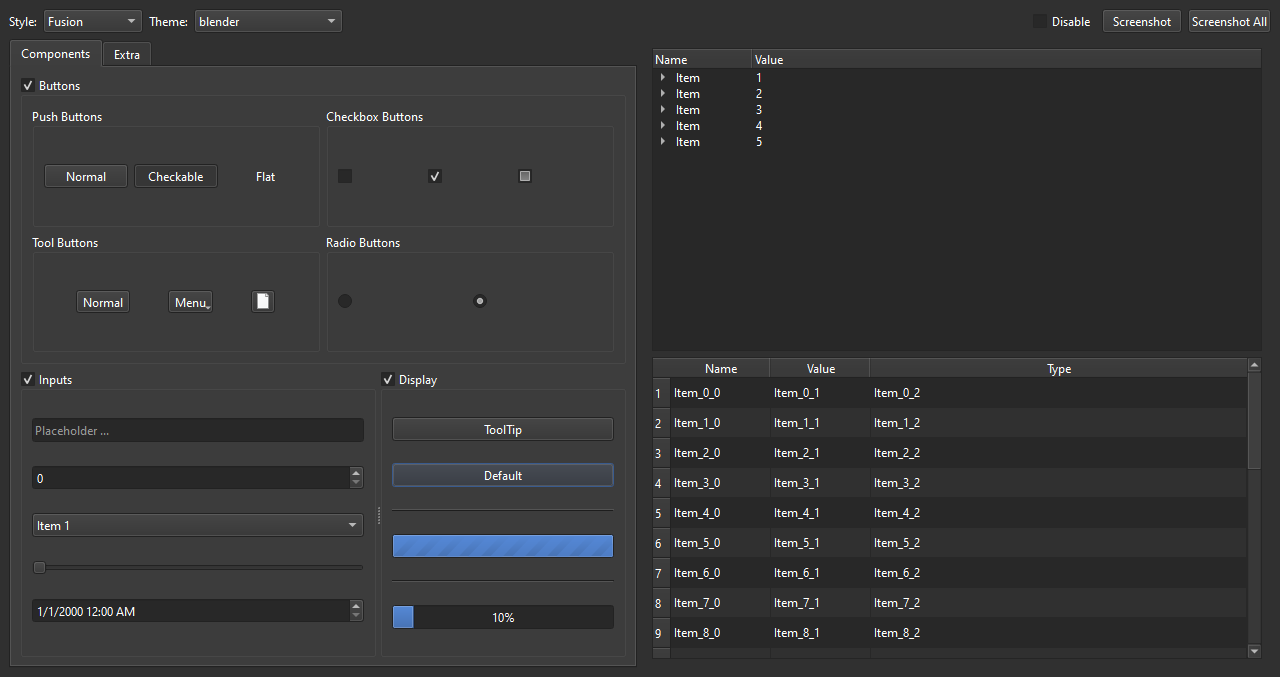Open the Theme dropdown showing blender
1280x677 pixels.
[x=267, y=21]
